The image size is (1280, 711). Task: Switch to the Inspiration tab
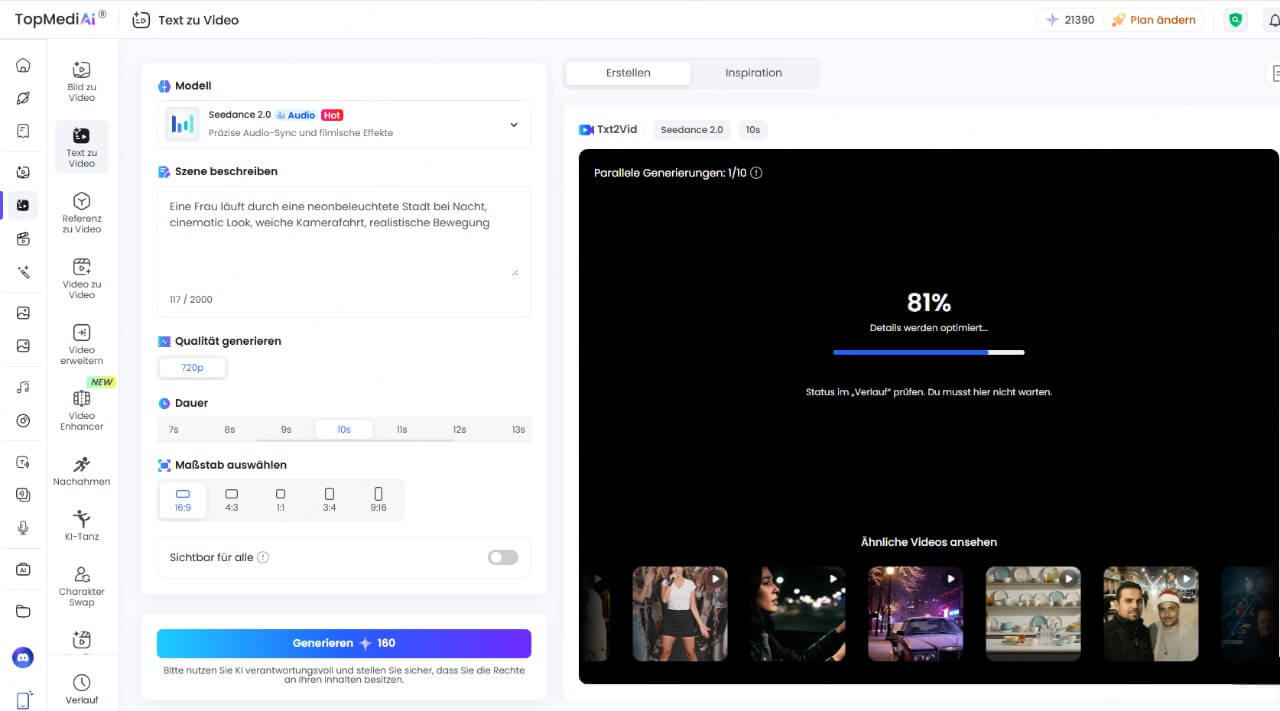point(753,73)
